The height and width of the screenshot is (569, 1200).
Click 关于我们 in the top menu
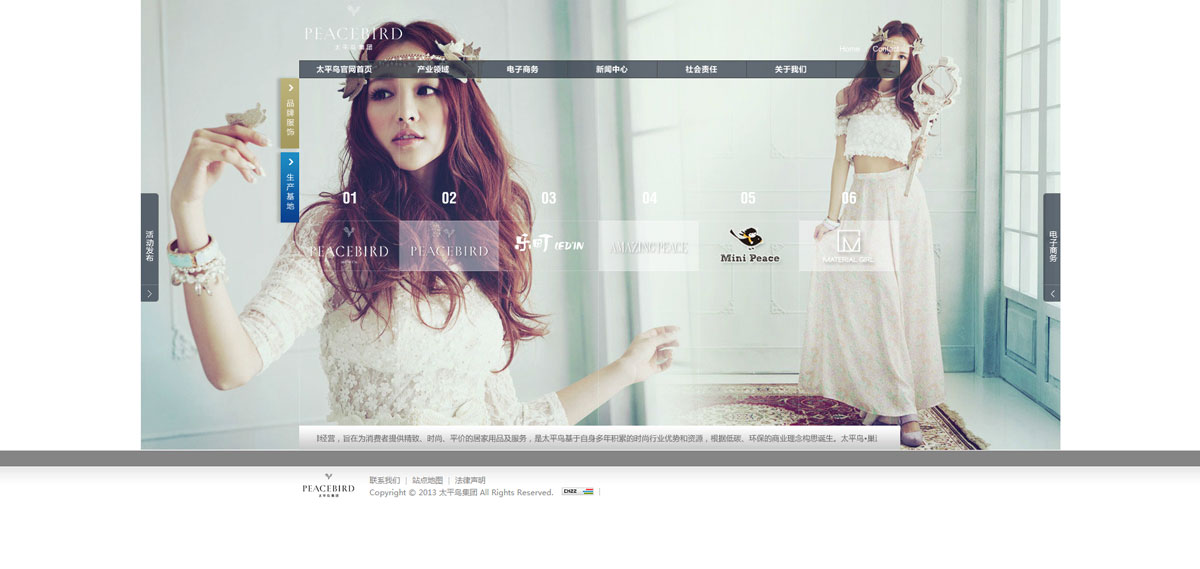pyautogui.click(x=790, y=70)
